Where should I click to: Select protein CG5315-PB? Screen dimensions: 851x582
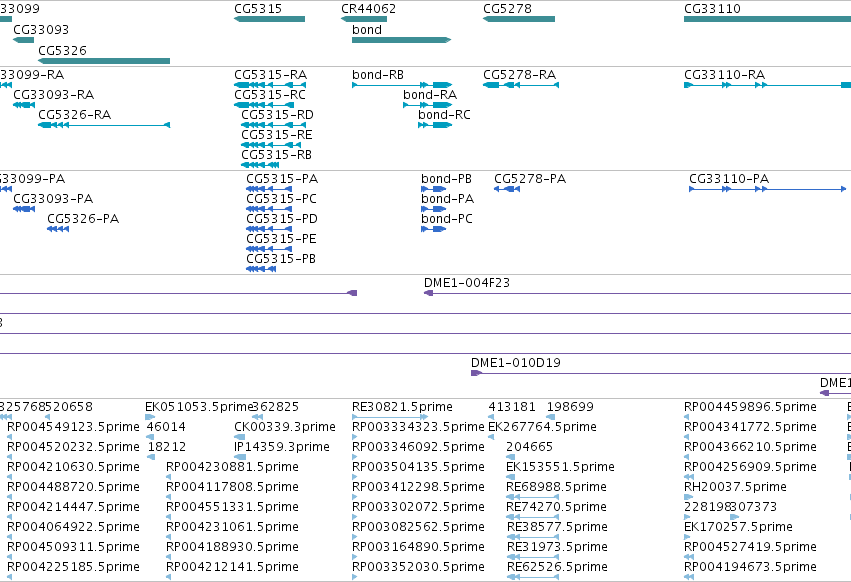pos(281,259)
